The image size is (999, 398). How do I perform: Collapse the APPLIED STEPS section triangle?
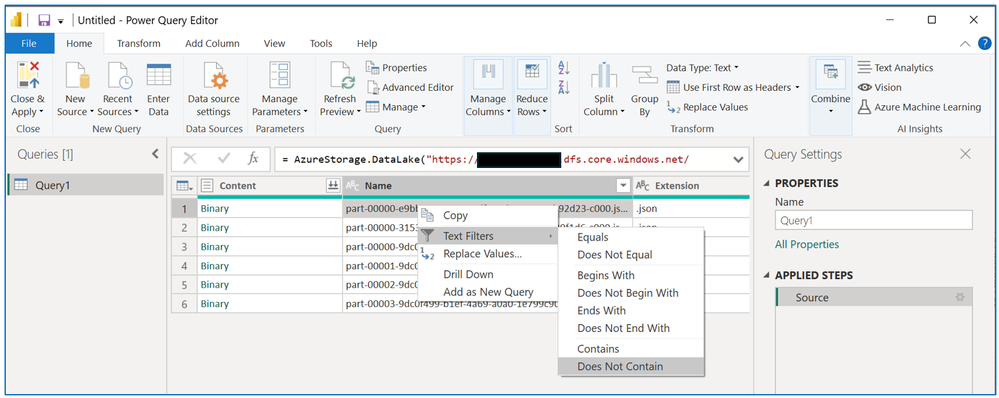pyautogui.click(x=766, y=276)
